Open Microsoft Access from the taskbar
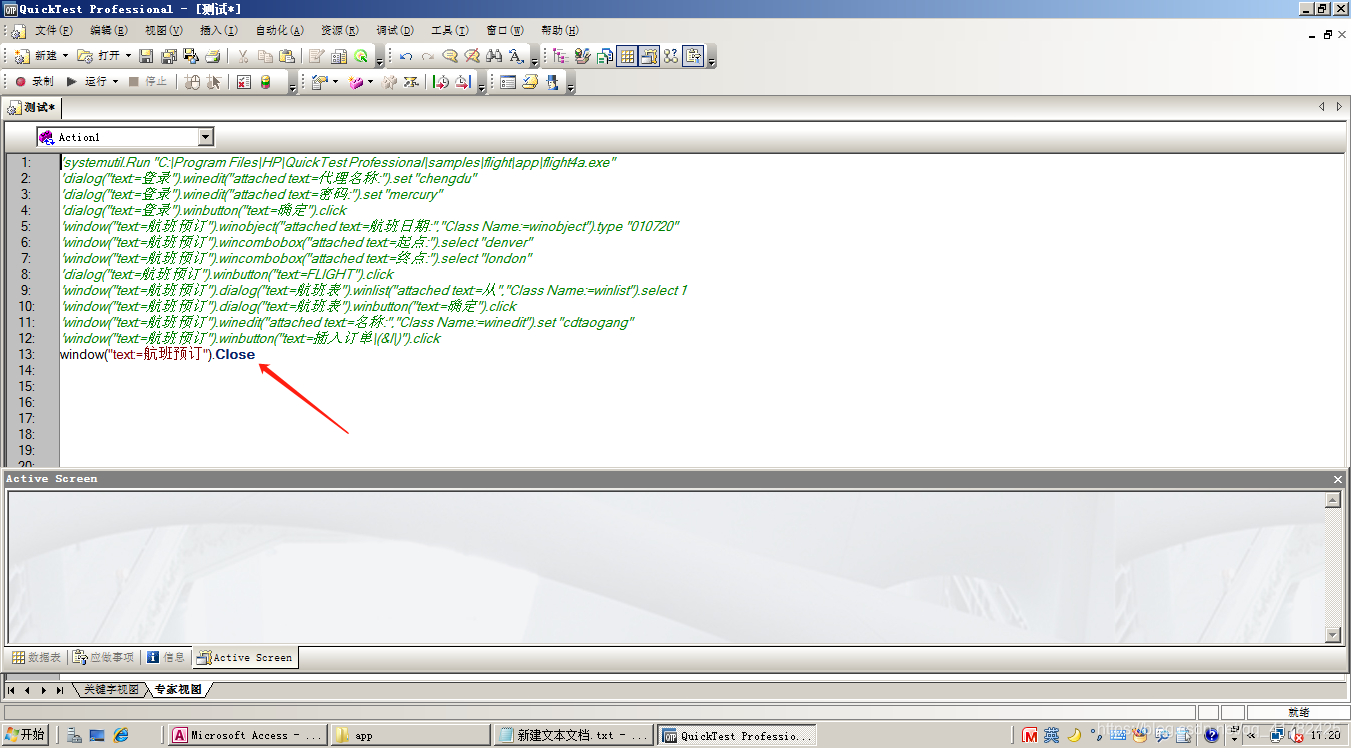 tap(246, 735)
